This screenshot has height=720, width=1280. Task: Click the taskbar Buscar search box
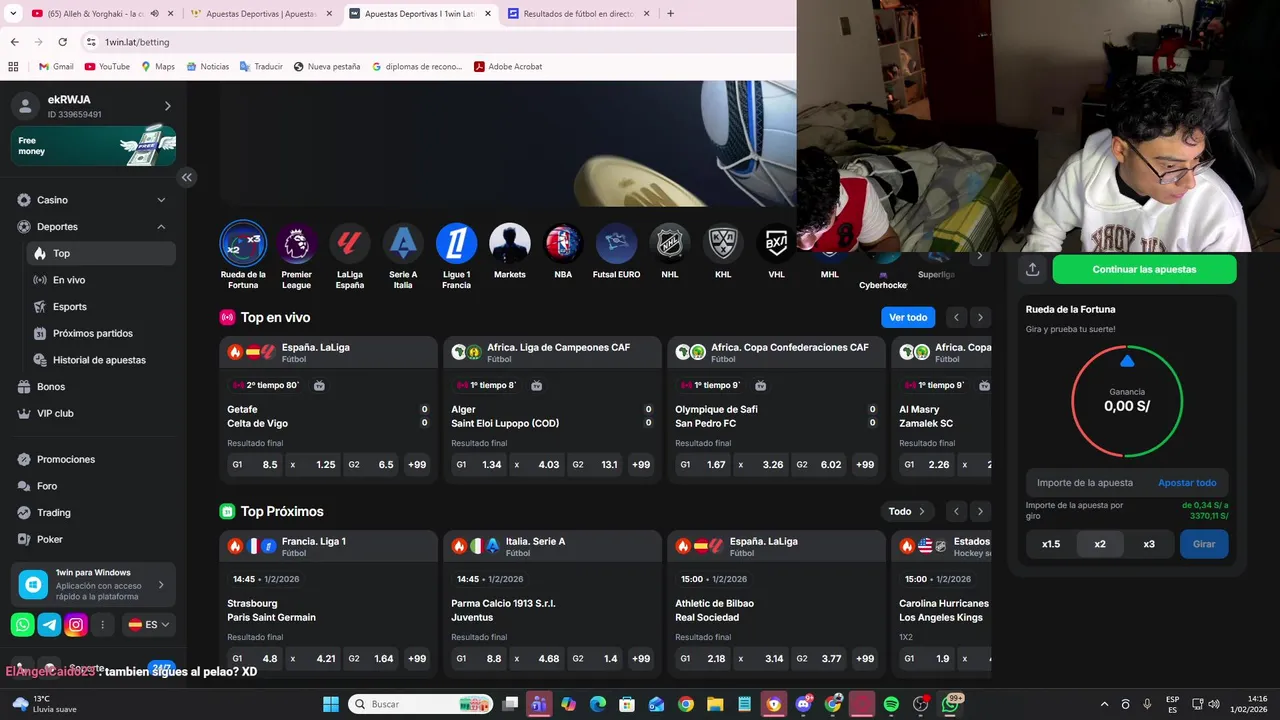pyautogui.click(x=420, y=704)
